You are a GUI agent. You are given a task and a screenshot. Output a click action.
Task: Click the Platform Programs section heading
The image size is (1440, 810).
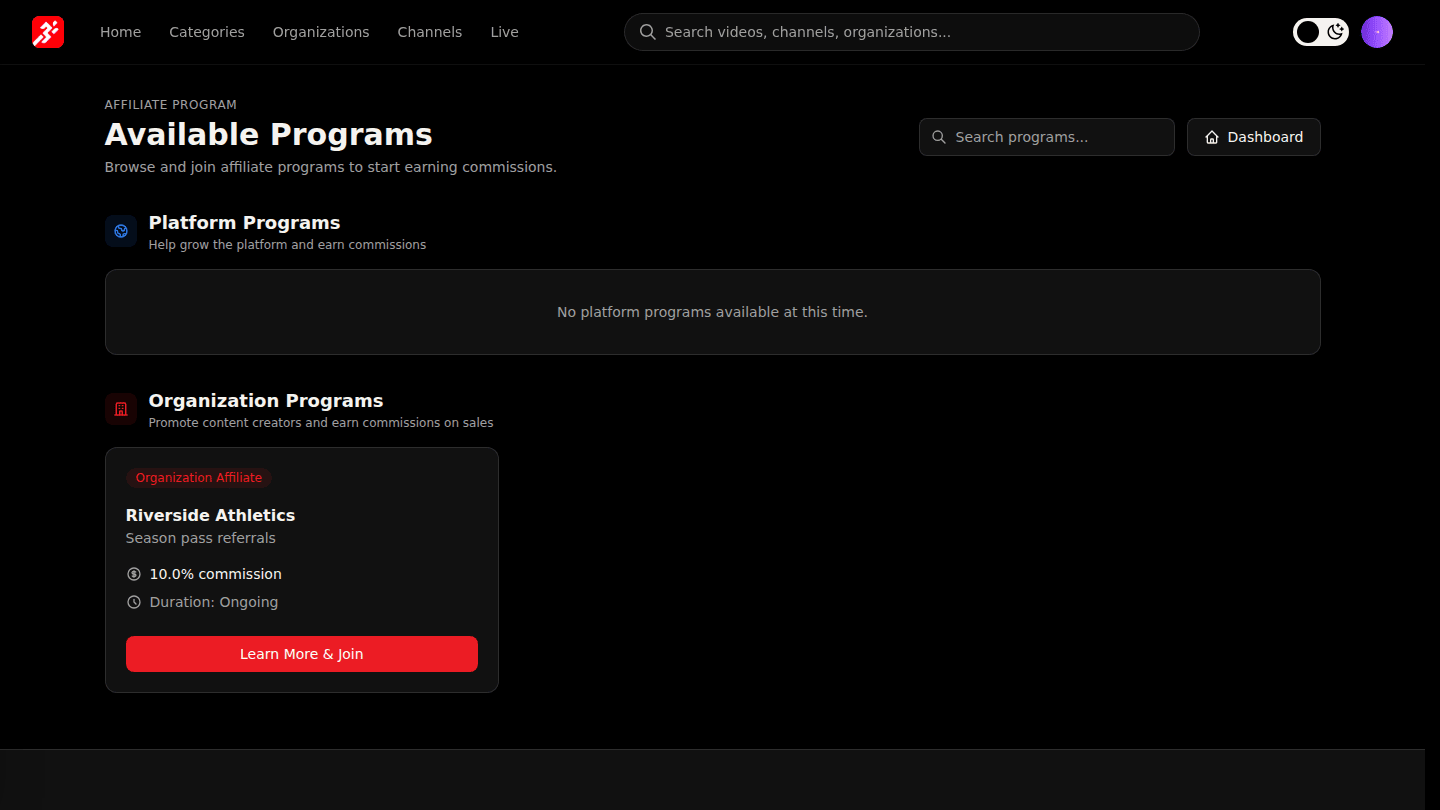point(245,223)
